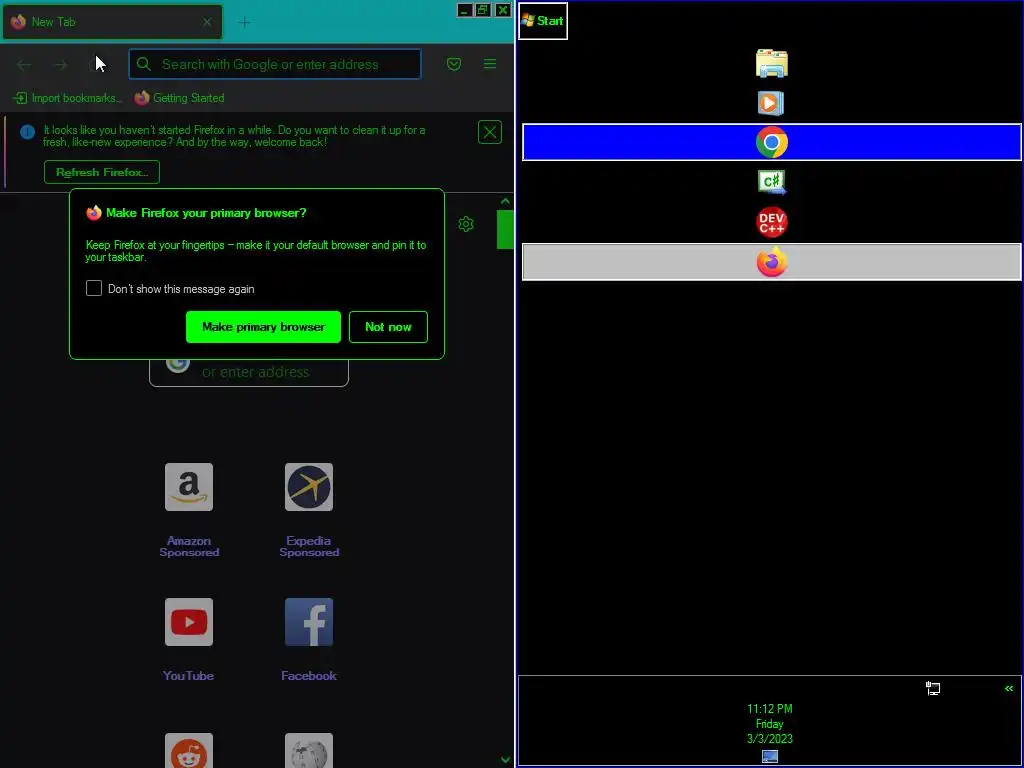The height and width of the screenshot is (768, 1024).
Task: Click the page scrollbar up arrow
Action: click(x=505, y=201)
